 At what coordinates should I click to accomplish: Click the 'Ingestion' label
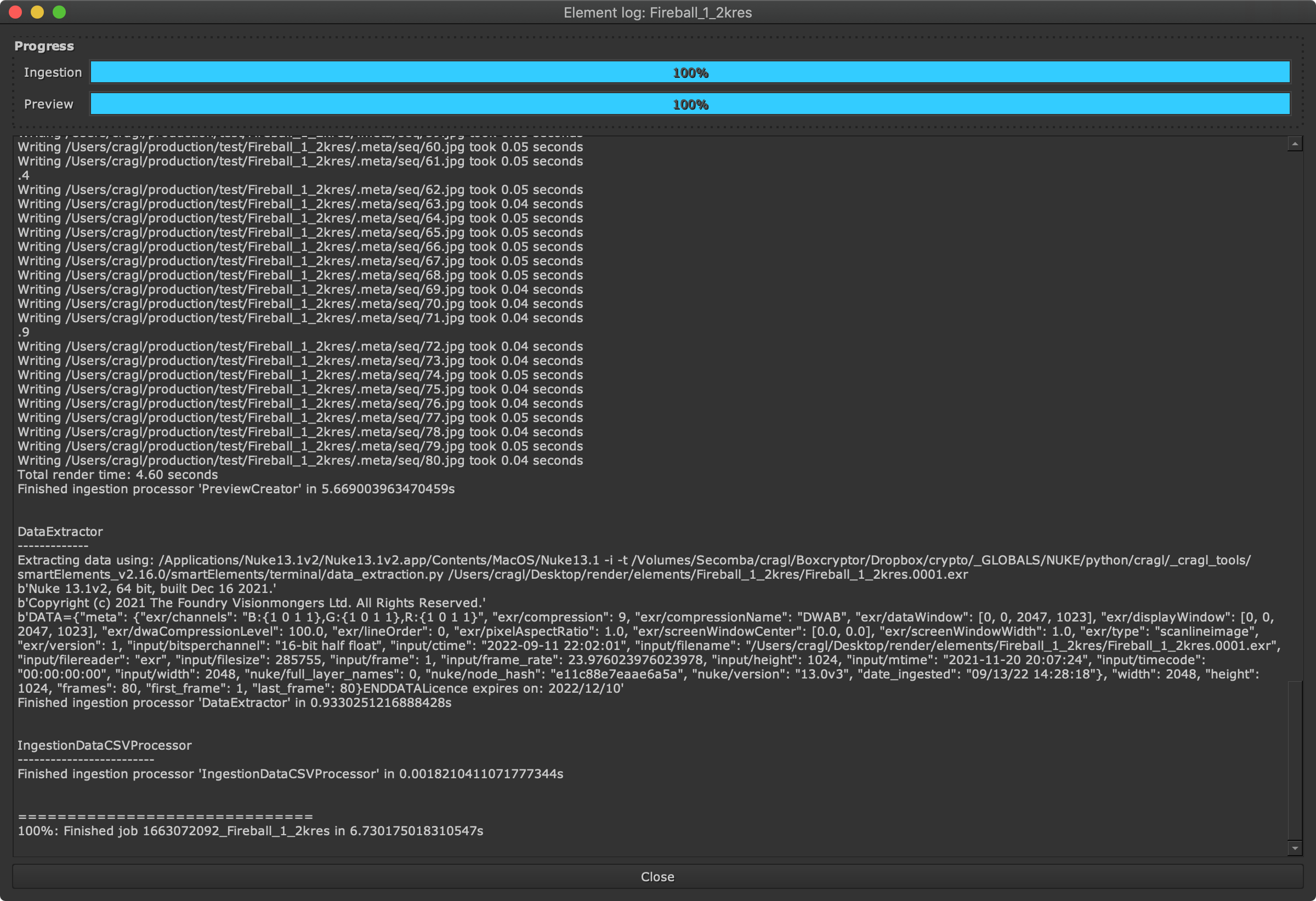(x=53, y=72)
